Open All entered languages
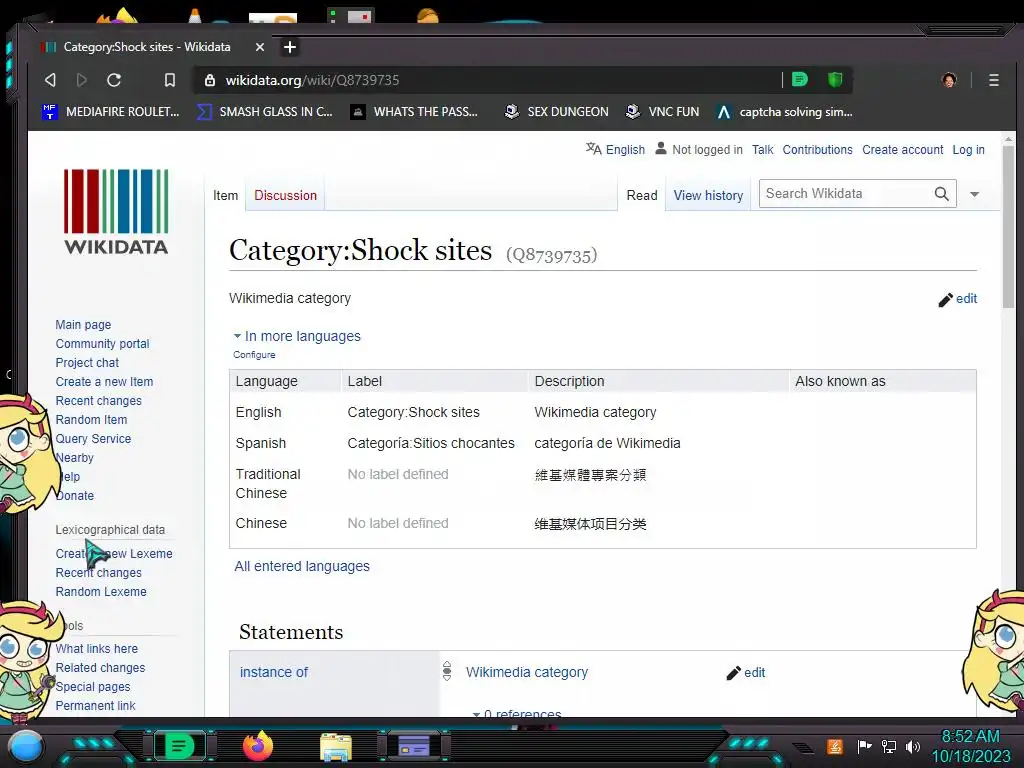 302,566
